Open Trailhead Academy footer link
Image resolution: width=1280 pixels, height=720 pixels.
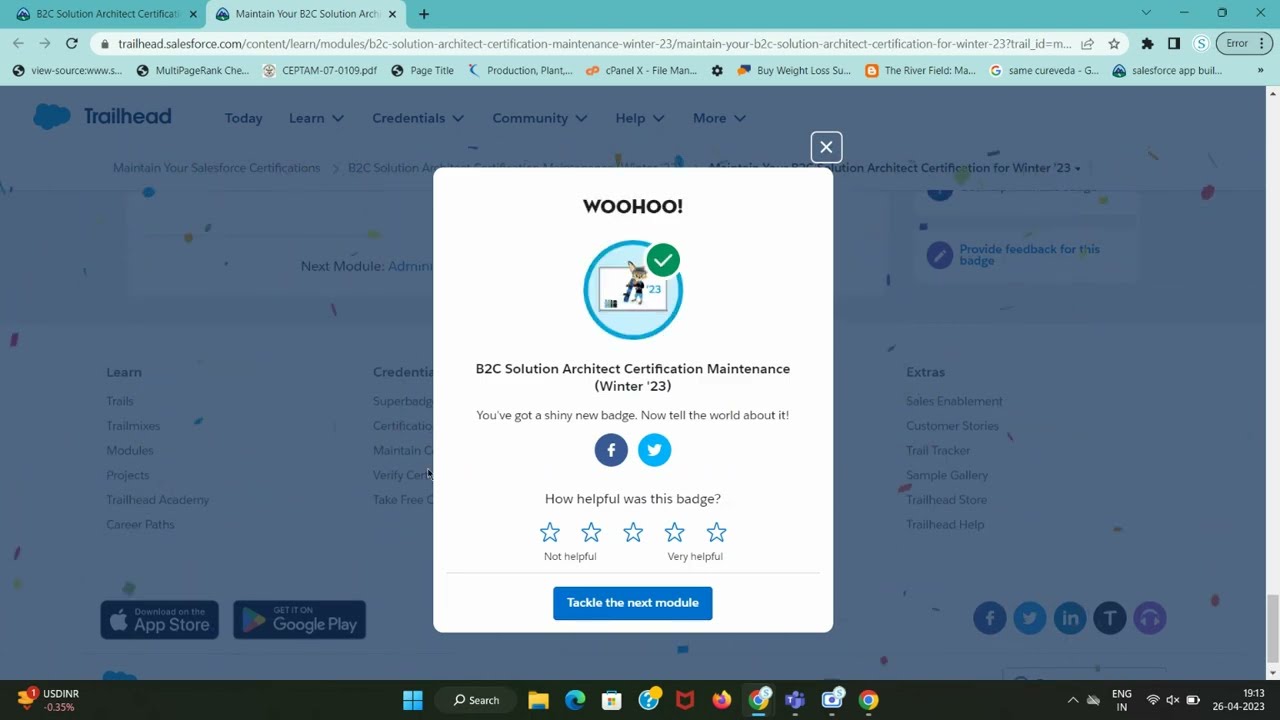(158, 500)
